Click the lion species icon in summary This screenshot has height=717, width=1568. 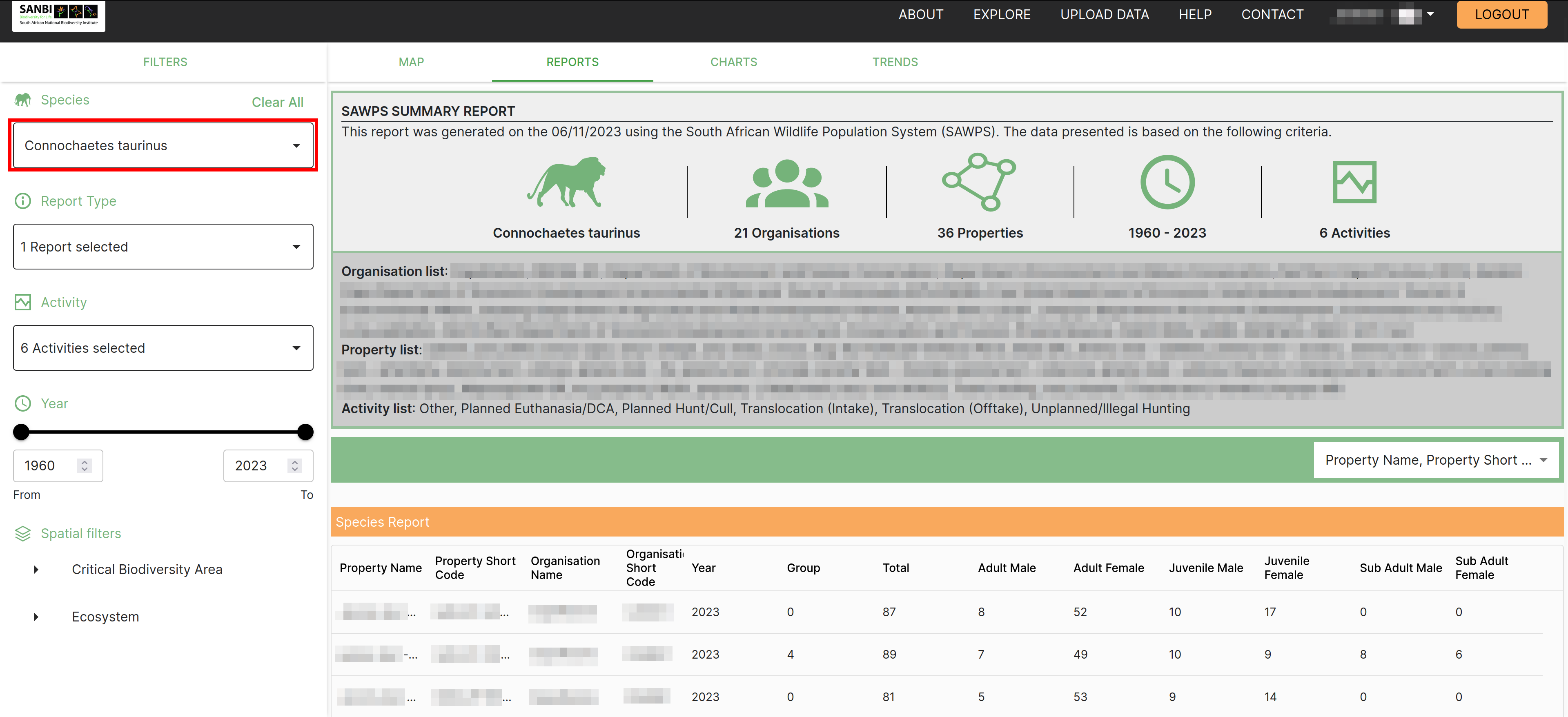tap(566, 183)
